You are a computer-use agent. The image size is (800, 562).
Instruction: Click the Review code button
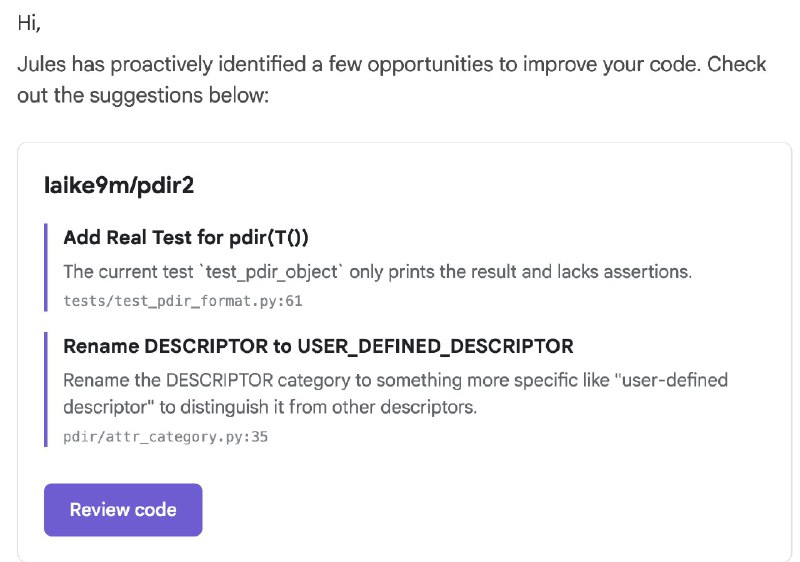click(x=123, y=510)
